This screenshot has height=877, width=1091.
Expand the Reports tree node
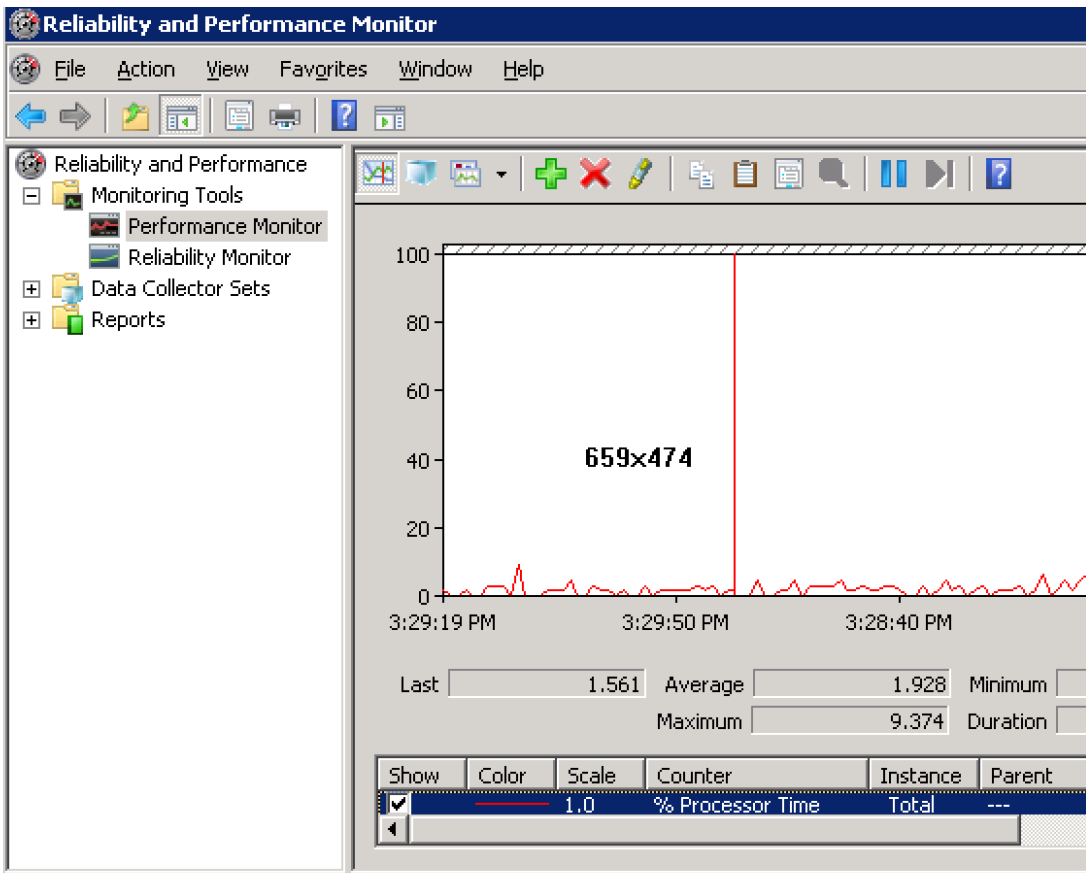[x=32, y=320]
